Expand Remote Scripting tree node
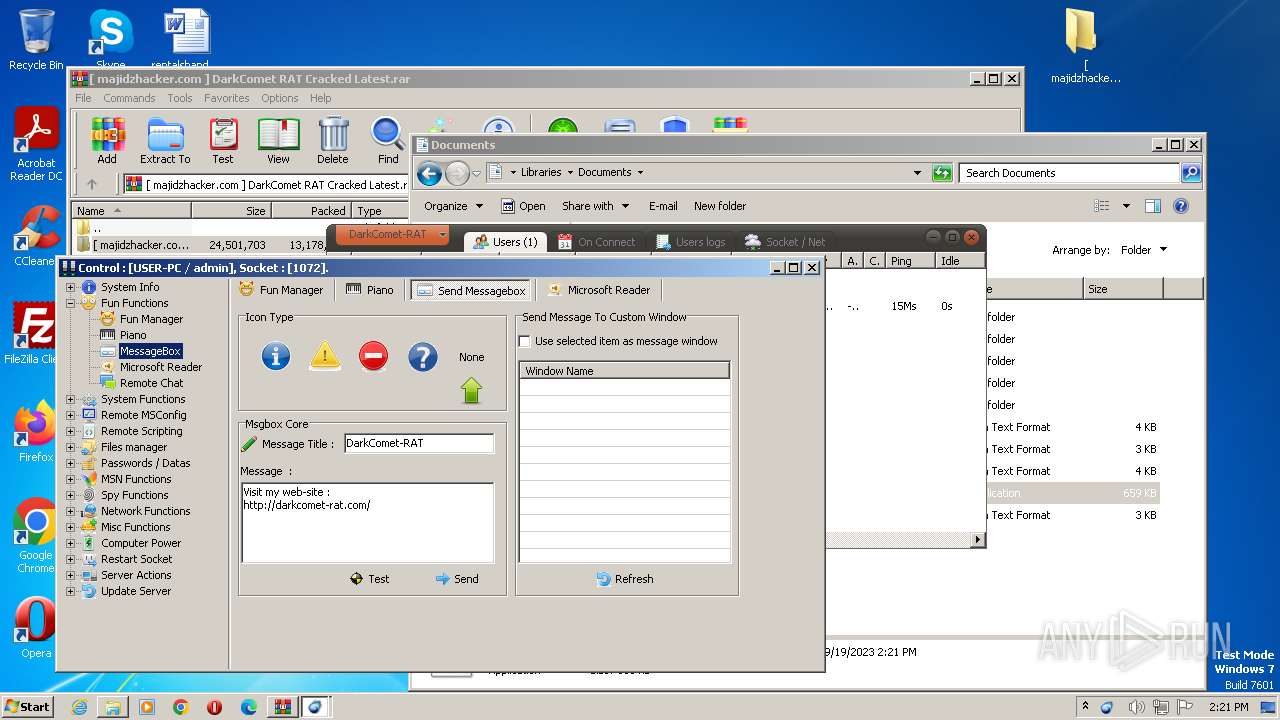The image size is (1280, 720). coord(71,431)
